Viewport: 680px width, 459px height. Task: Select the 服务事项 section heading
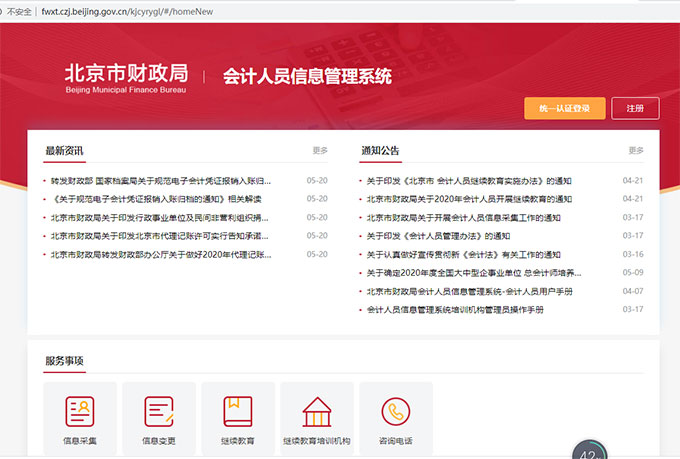[x=64, y=361]
